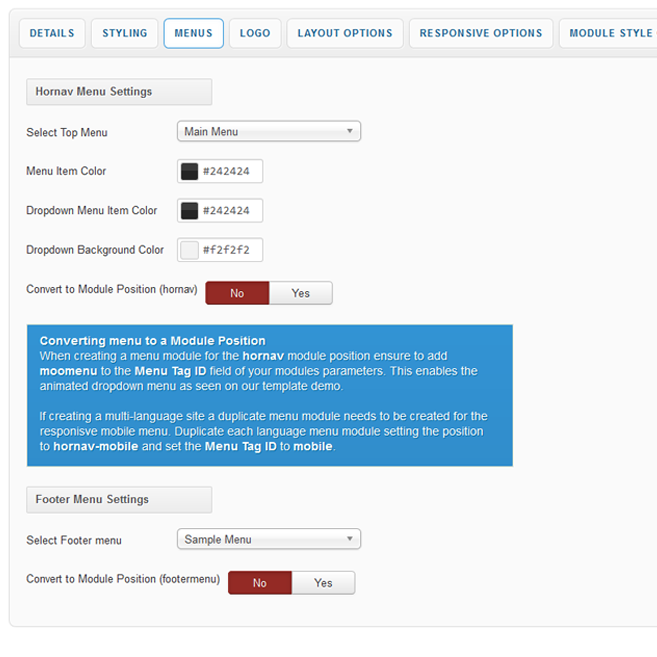Go to Layout Options tab
This screenshot has height=657, width=657.
tap(345, 33)
